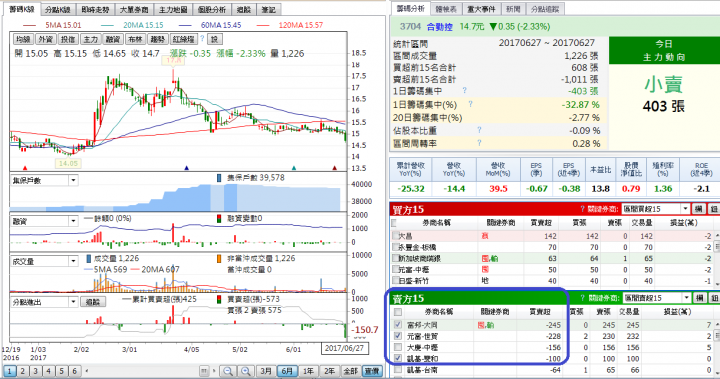The image size is (720, 379).
Task: Switch to the 重大事件 tab
Action: click(x=481, y=9)
